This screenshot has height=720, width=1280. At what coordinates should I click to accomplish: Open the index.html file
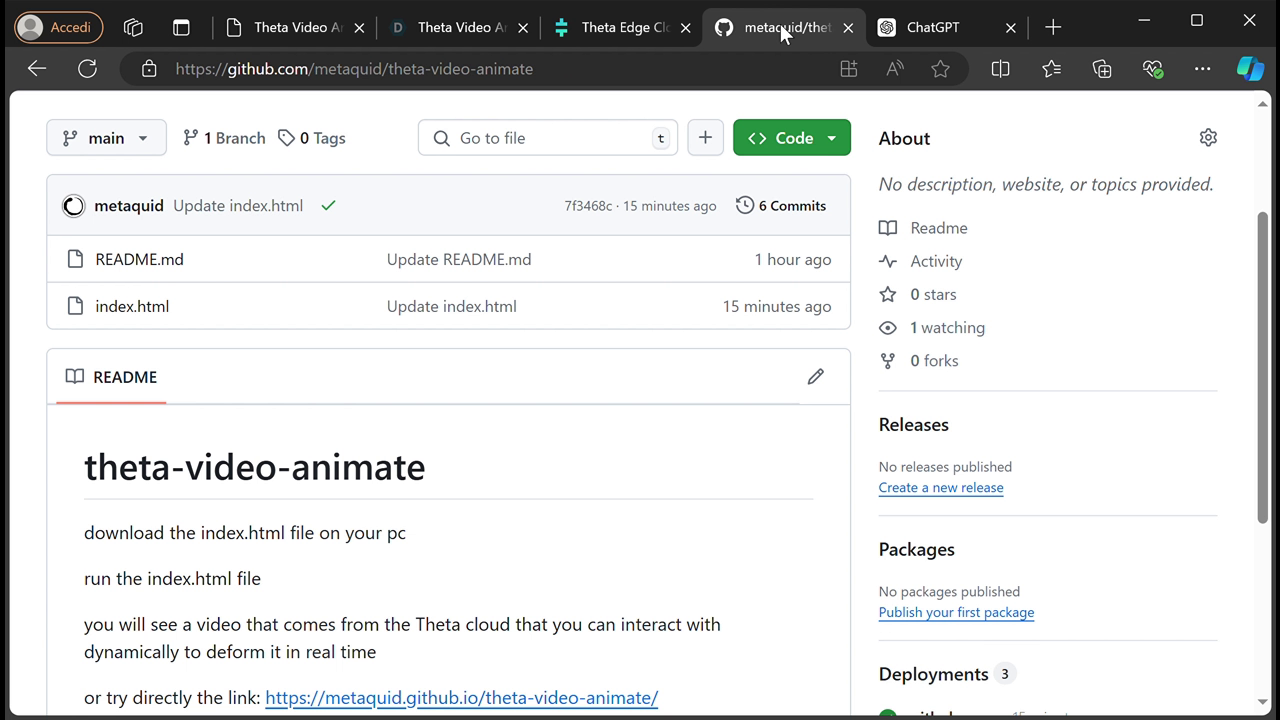click(132, 306)
